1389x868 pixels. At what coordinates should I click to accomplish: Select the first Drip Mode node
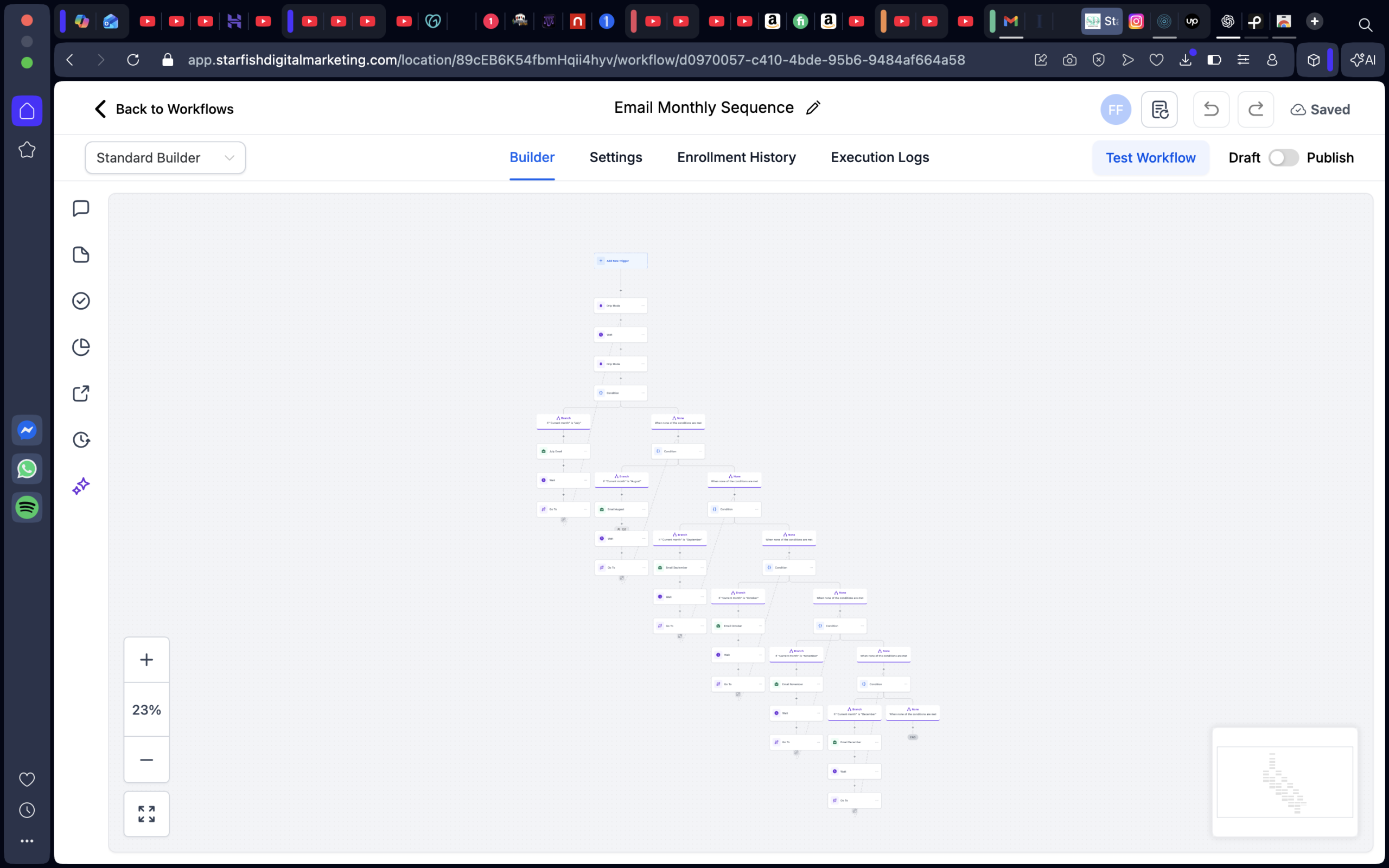tap(621, 305)
